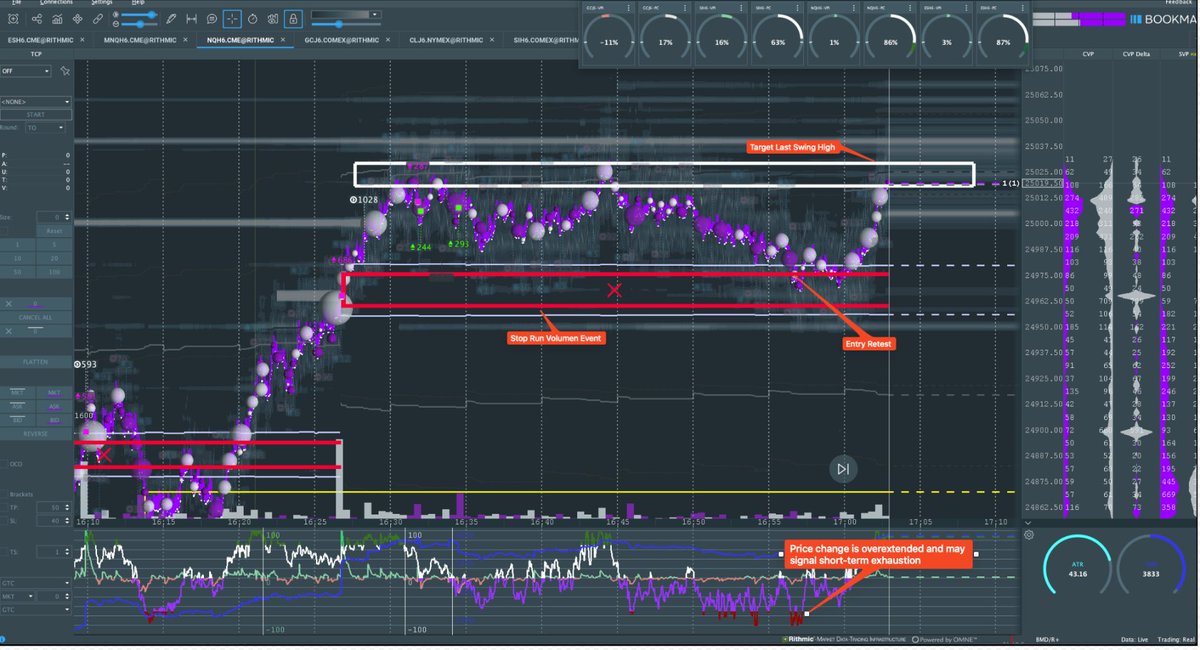
Task: Close the ESH6.CME@RITHMIC tab
Action: [x=82, y=40]
